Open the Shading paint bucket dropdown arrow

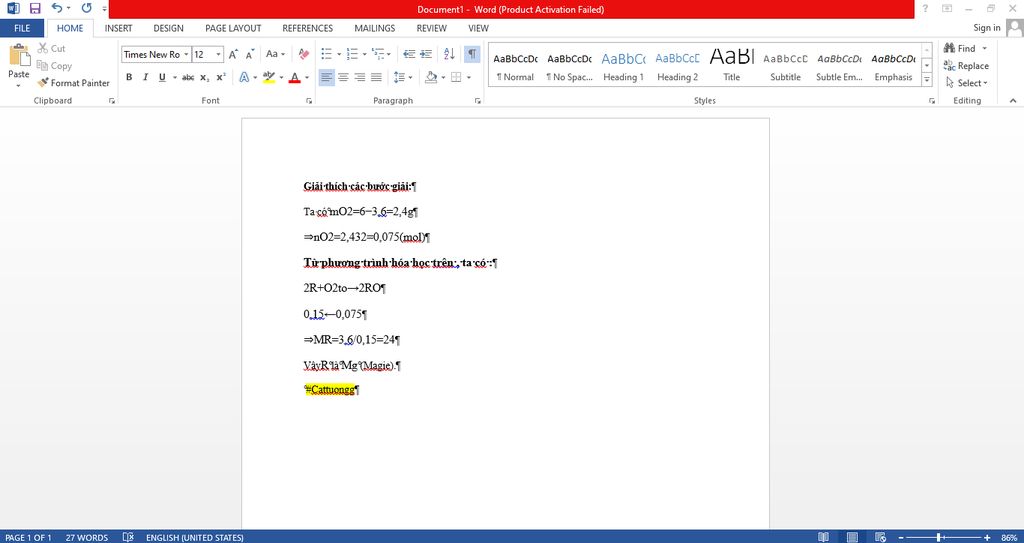443,77
